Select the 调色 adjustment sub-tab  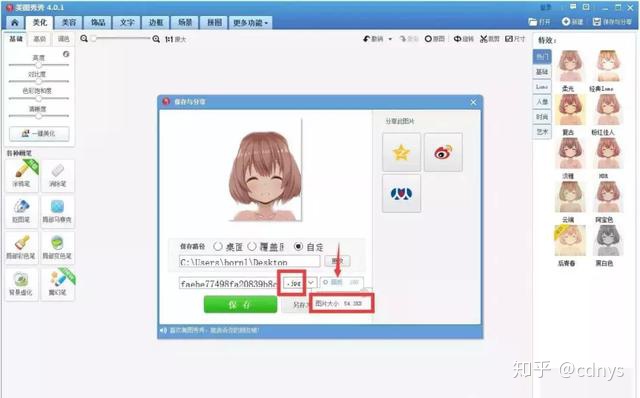(x=63, y=39)
